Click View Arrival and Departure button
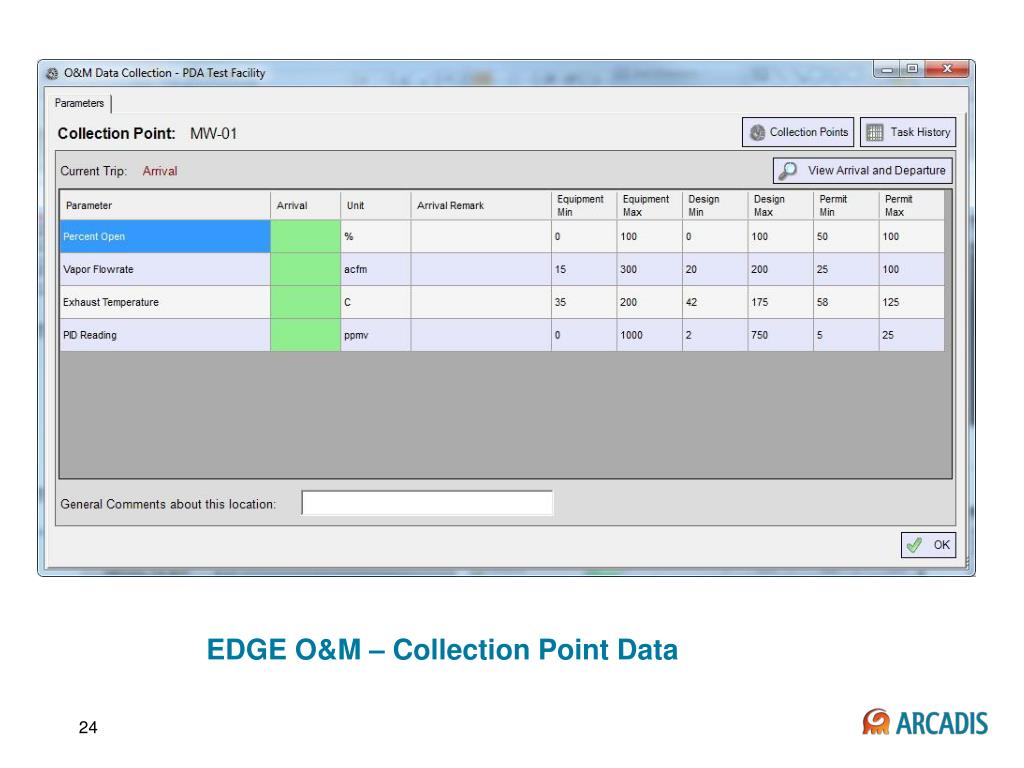The width and height of the screenshot is (1024, 768). click(863, 170)
